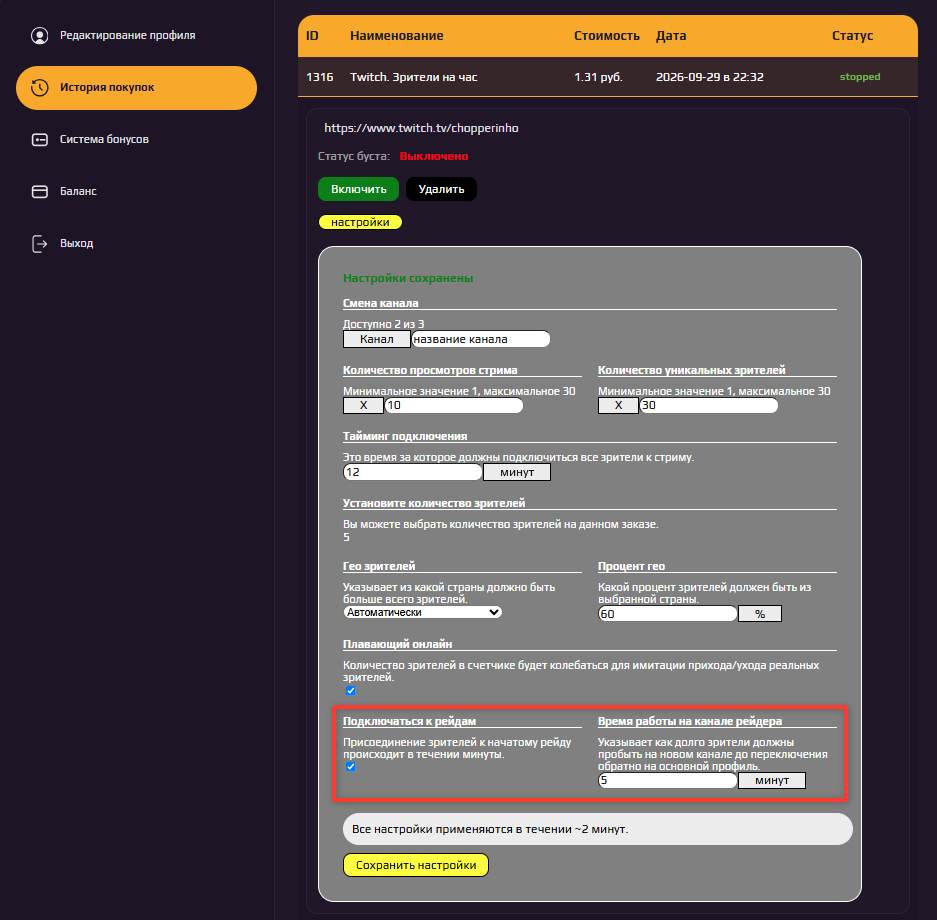Viewport: 937px width, 920px height.
Task: Click минут label next to raider time field
Action: point(772,780)
